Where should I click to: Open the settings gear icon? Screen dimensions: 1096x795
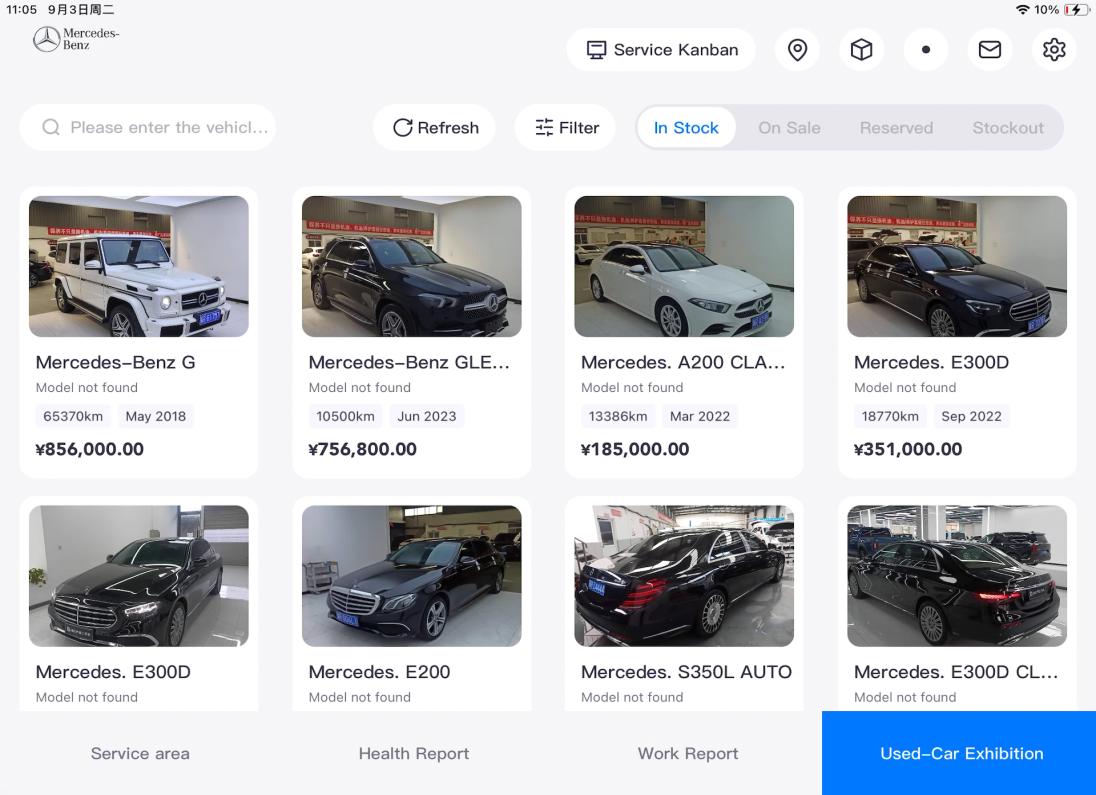coord(1054,50)
